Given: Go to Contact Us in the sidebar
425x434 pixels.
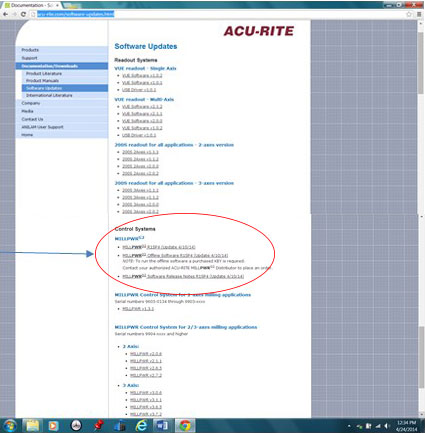Looking at the screenshot, I should point(62,119).
